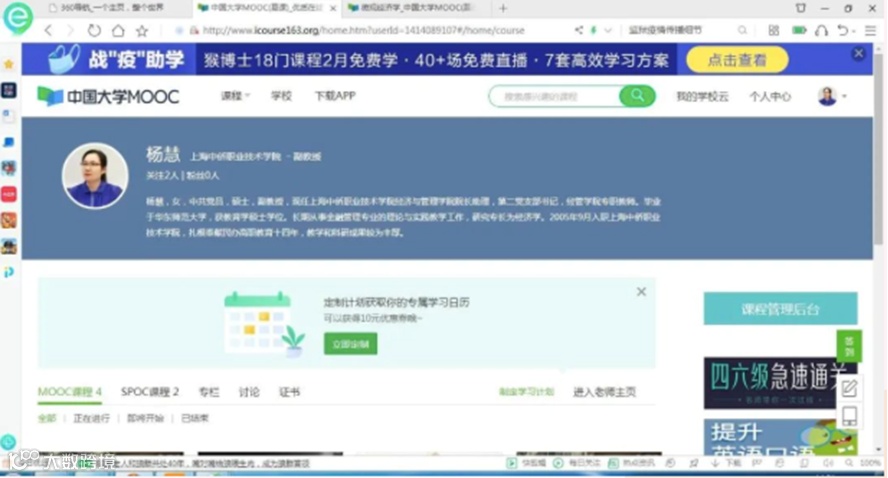The width and height of the screenshot is (888, 478).
Task: Click the red app icon in the left sidebar
Action: tap(9, 194)
